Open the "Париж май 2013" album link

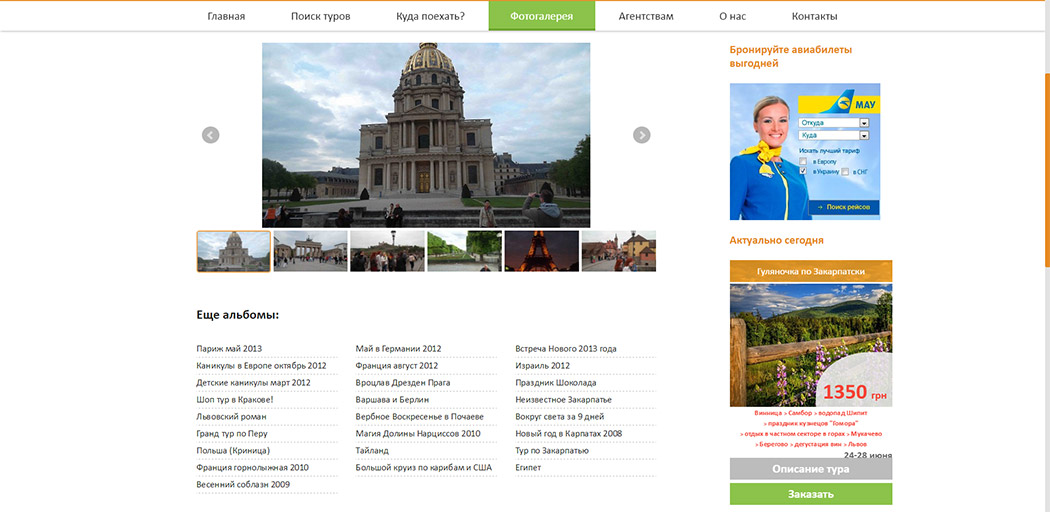coord(229,349)
